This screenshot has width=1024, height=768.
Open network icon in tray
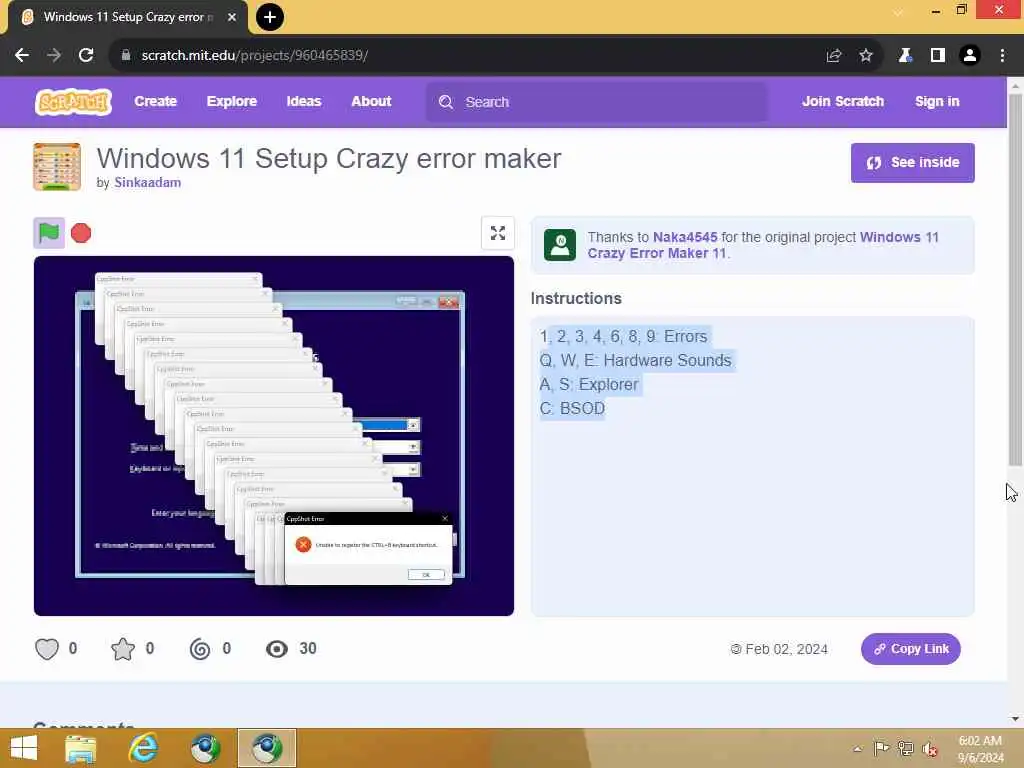point(906,748)
